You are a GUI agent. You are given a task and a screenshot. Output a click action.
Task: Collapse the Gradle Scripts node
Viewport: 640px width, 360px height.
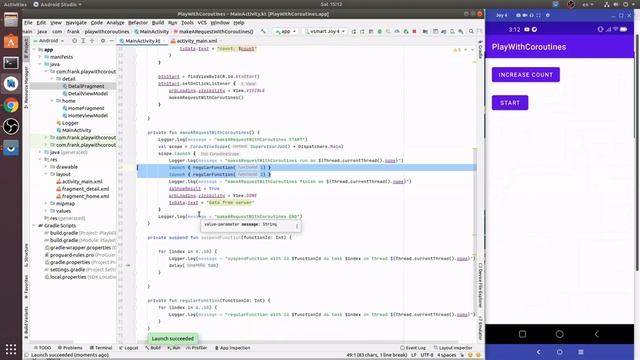point(34,225)
